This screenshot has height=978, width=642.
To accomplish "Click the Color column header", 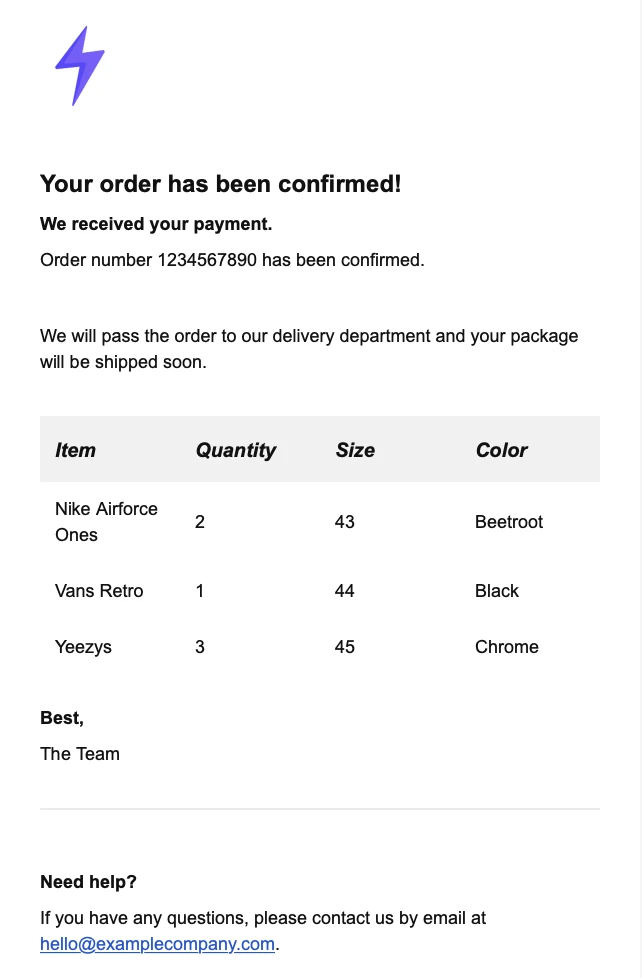I will coord(501,450).
